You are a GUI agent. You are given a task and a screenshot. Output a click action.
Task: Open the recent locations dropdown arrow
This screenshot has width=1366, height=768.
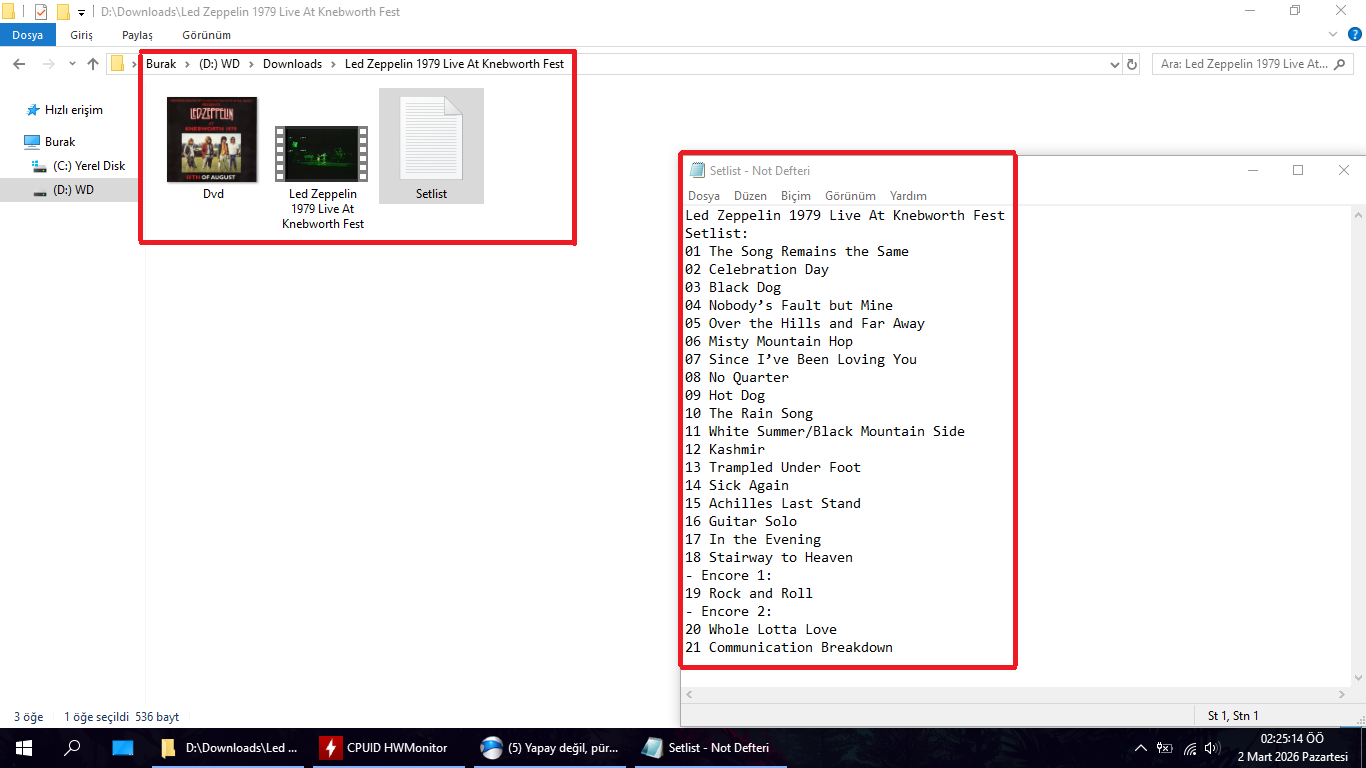72,64
